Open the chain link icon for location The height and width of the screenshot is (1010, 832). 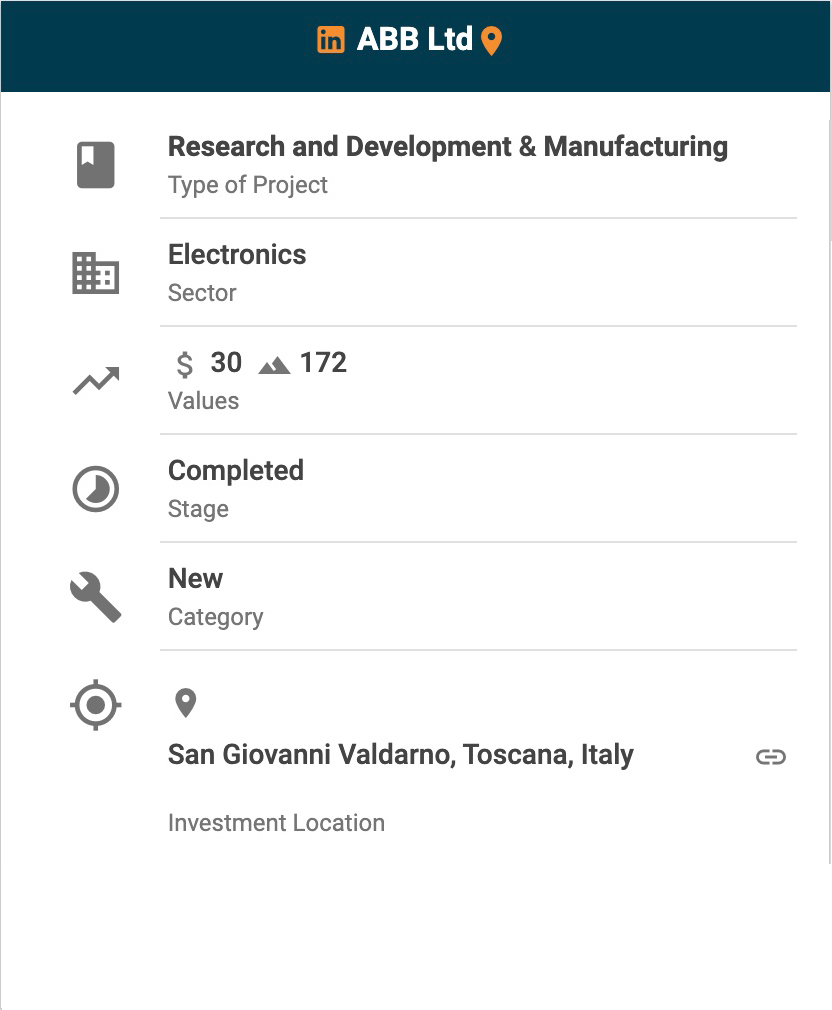[770, 757]
